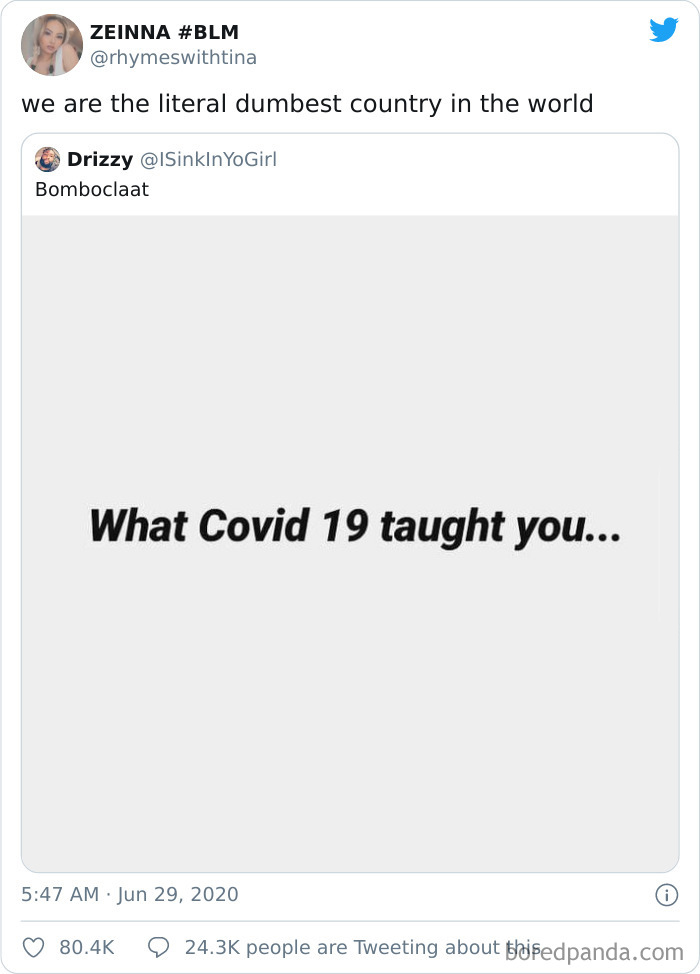Click the Jun 29, 2020 date

coord(178,896)
